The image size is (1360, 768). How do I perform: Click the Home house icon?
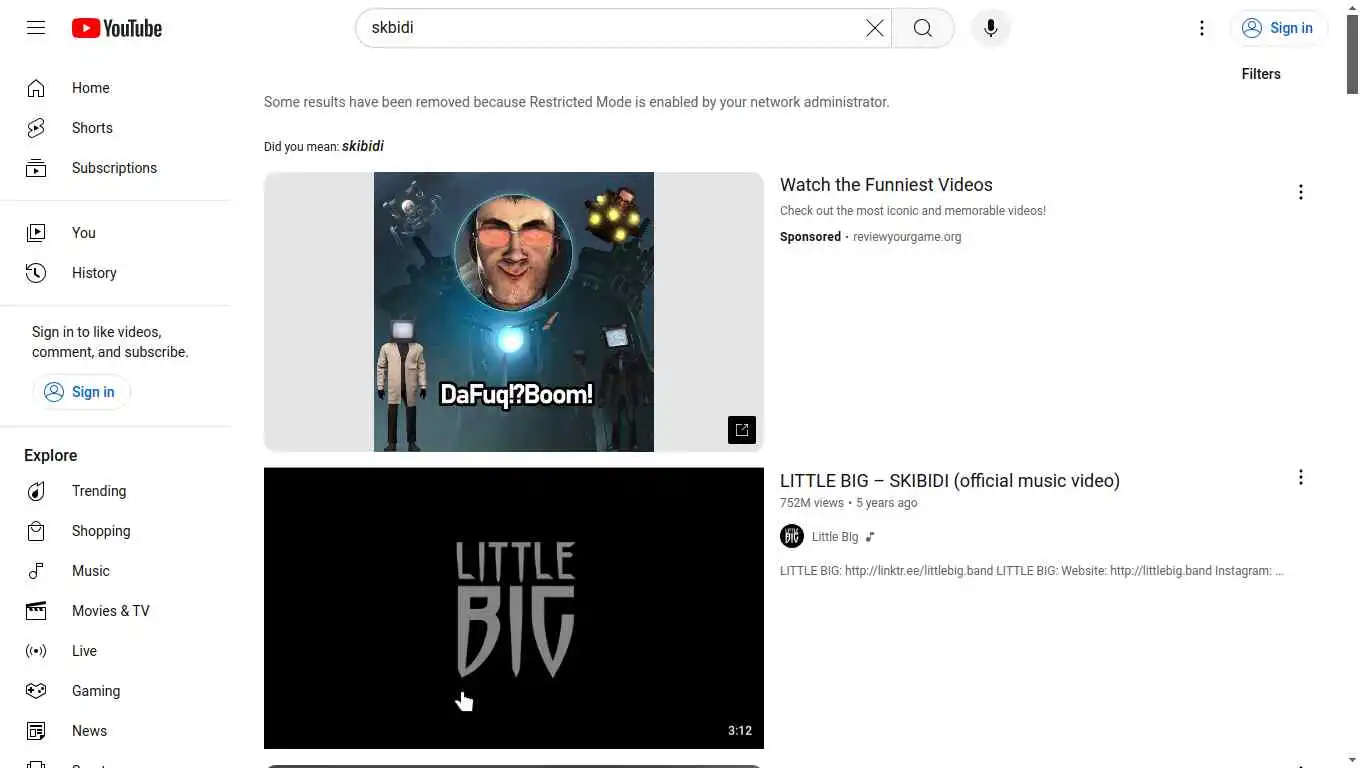tap(36, 88)
